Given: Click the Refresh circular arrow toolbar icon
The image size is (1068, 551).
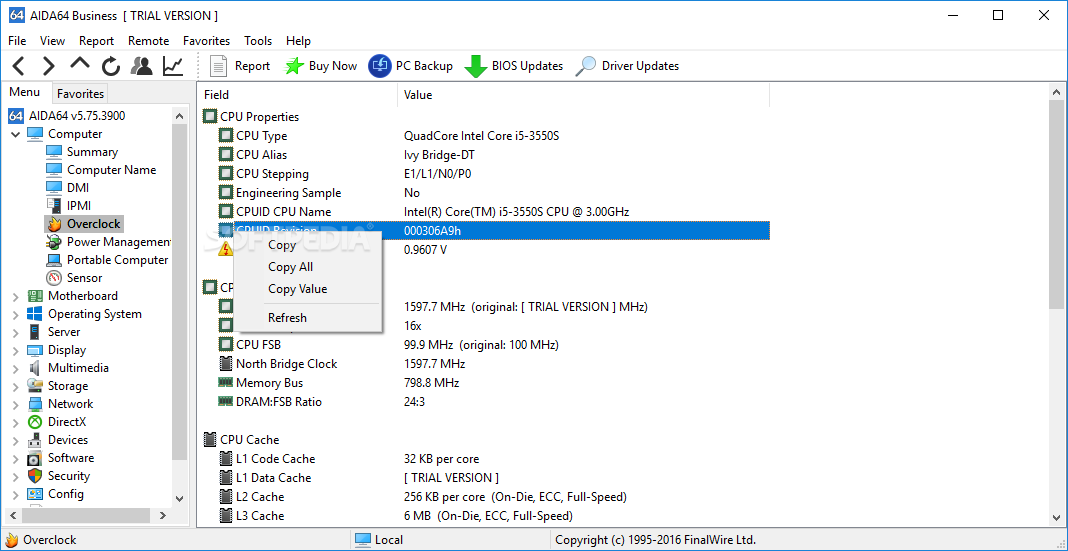Looking at the screenshot, I should 111,66.
